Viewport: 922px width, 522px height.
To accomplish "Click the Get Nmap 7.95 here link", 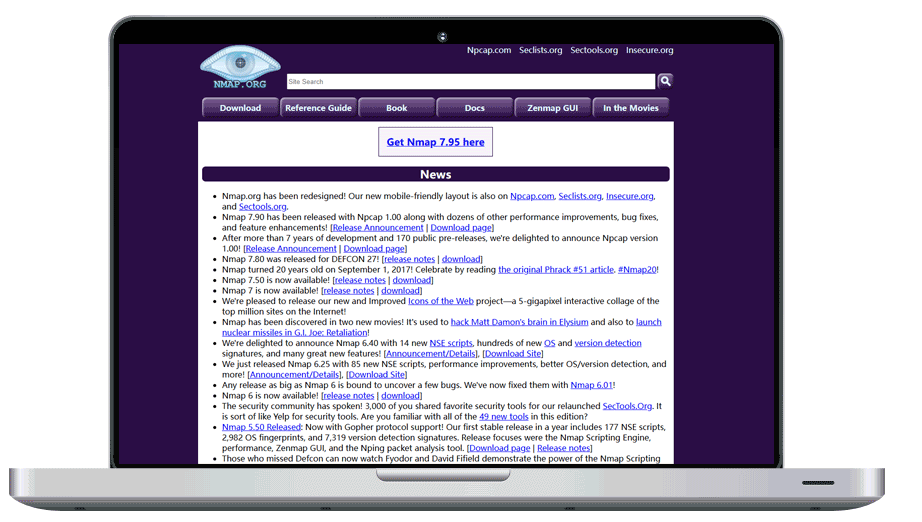I will point(435,142).
